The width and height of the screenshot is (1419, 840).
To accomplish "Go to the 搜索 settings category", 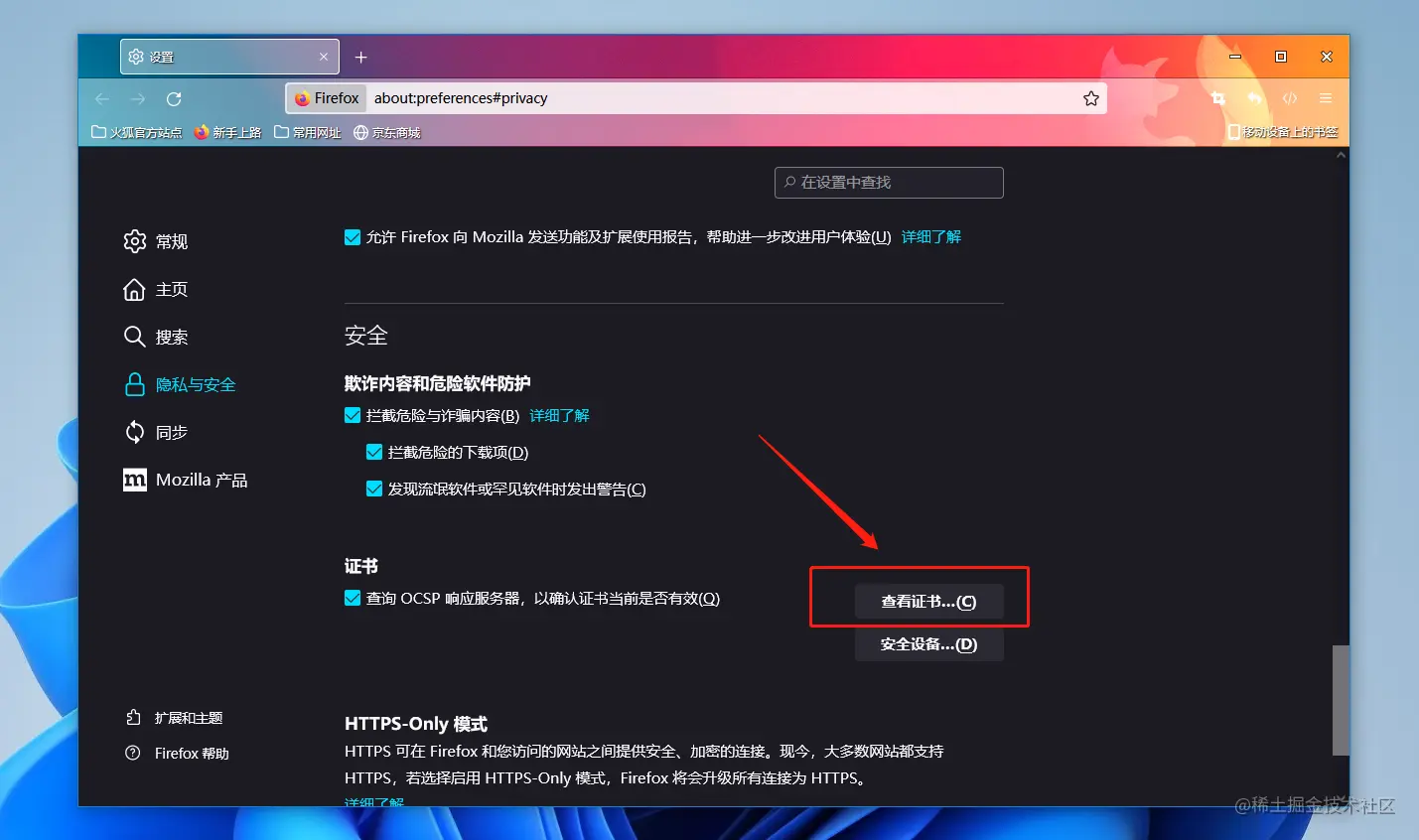I will point(156,337).
